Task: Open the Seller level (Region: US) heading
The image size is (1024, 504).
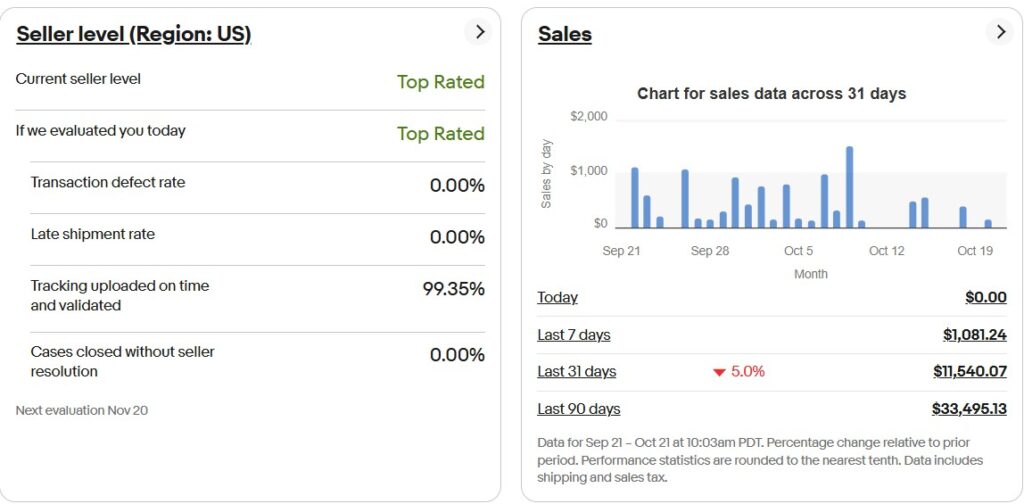Action: pyautogui.click(x=133, y=34)
